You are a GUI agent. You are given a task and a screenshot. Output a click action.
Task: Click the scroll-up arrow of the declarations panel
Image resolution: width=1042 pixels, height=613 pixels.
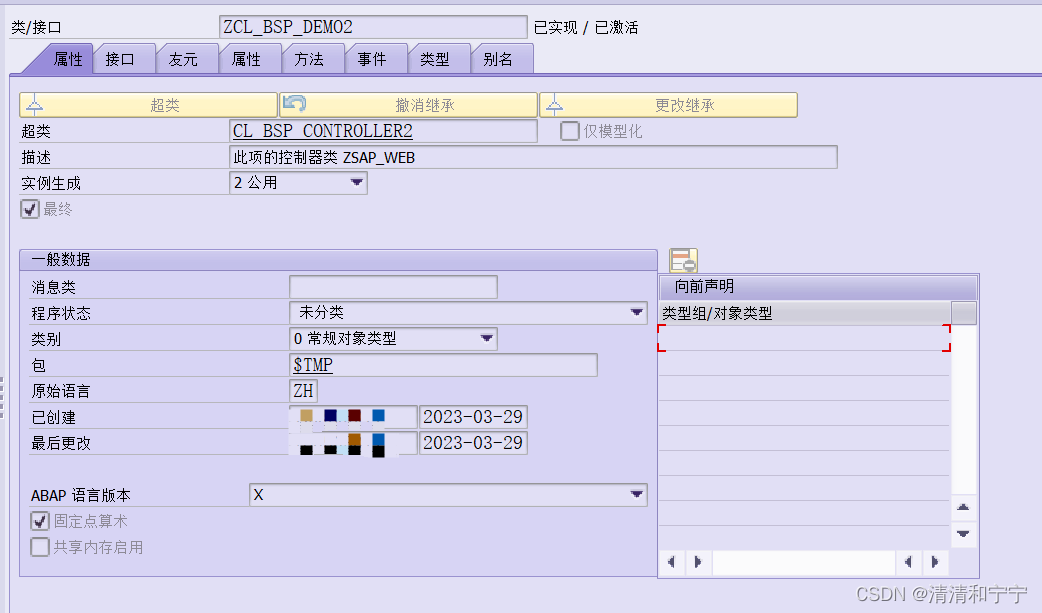click(964, 507)
